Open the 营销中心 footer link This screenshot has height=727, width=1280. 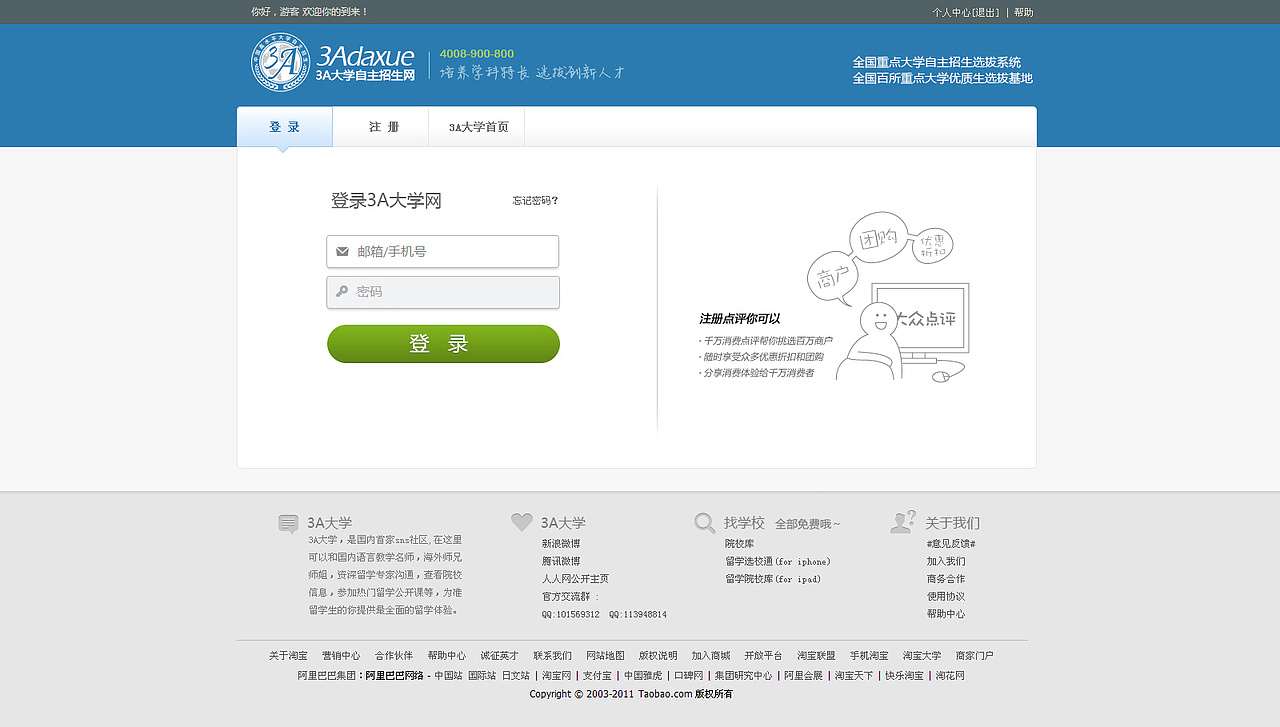pyautogui.click(x=341, y=656)
